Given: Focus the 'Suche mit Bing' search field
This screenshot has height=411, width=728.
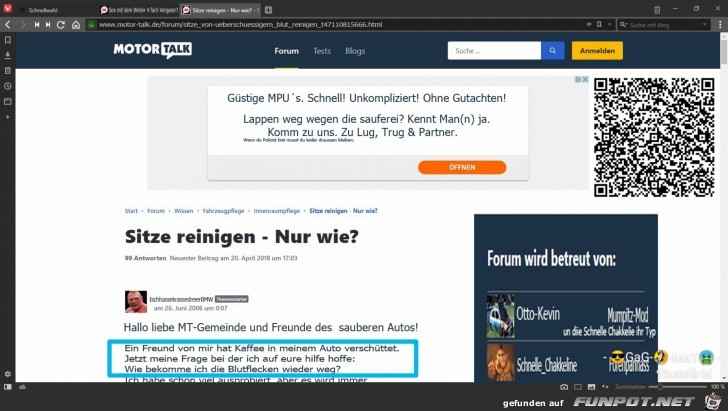Looking at the screenshot, I should [664, 25].
